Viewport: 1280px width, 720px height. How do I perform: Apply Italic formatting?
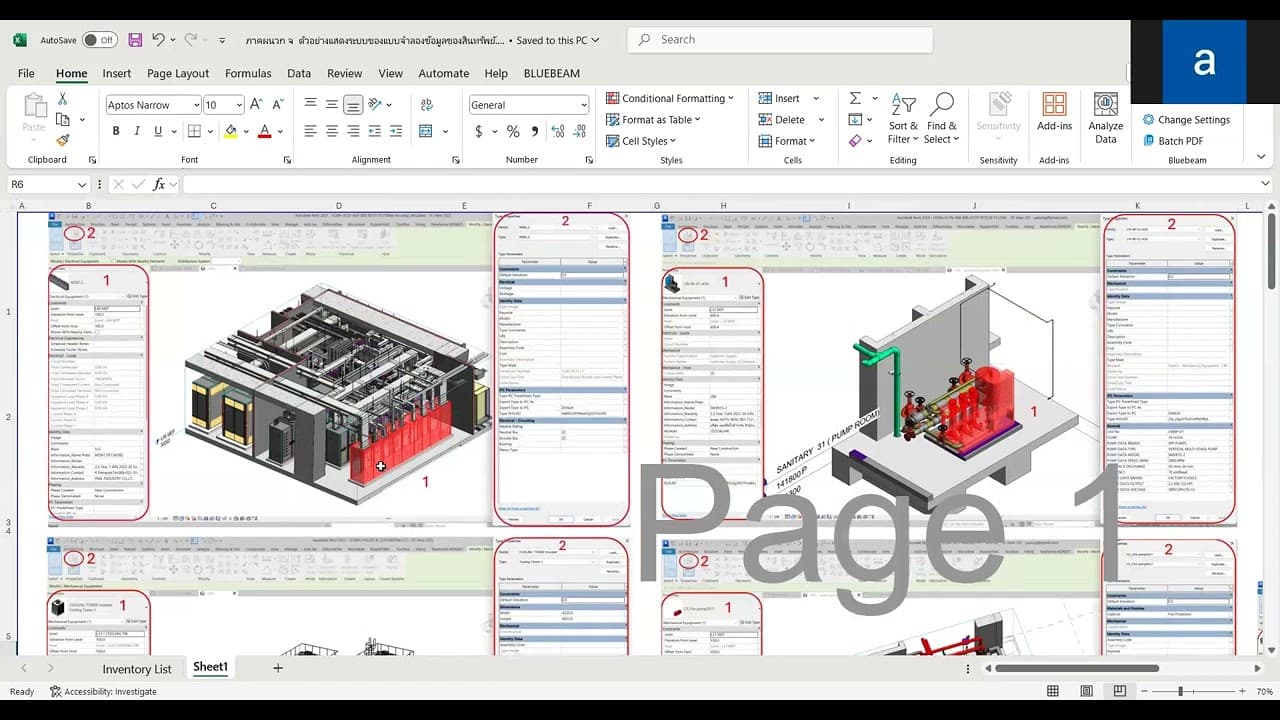137,131
